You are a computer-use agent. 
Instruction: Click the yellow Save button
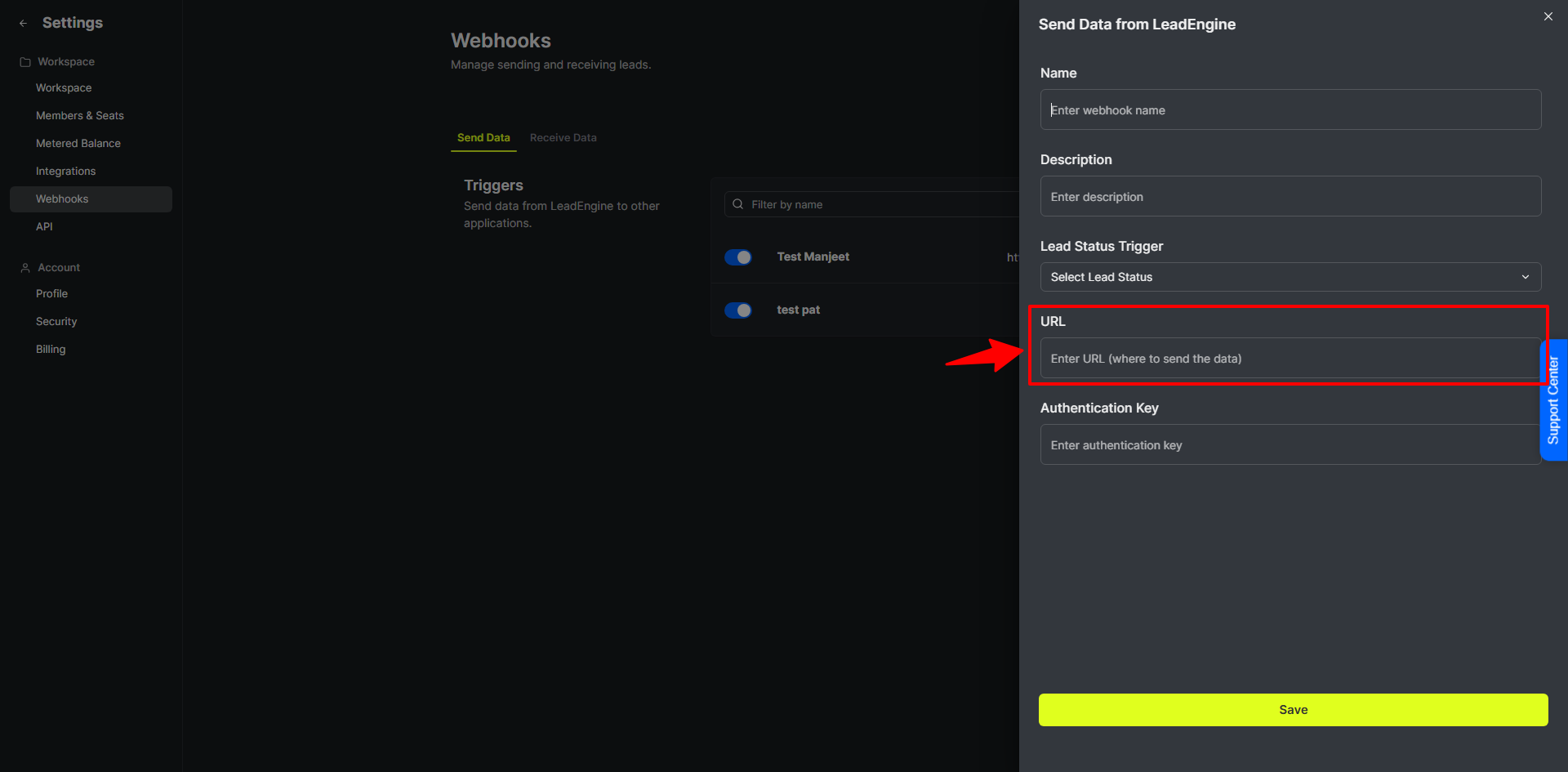click(x=1293, y=710)
